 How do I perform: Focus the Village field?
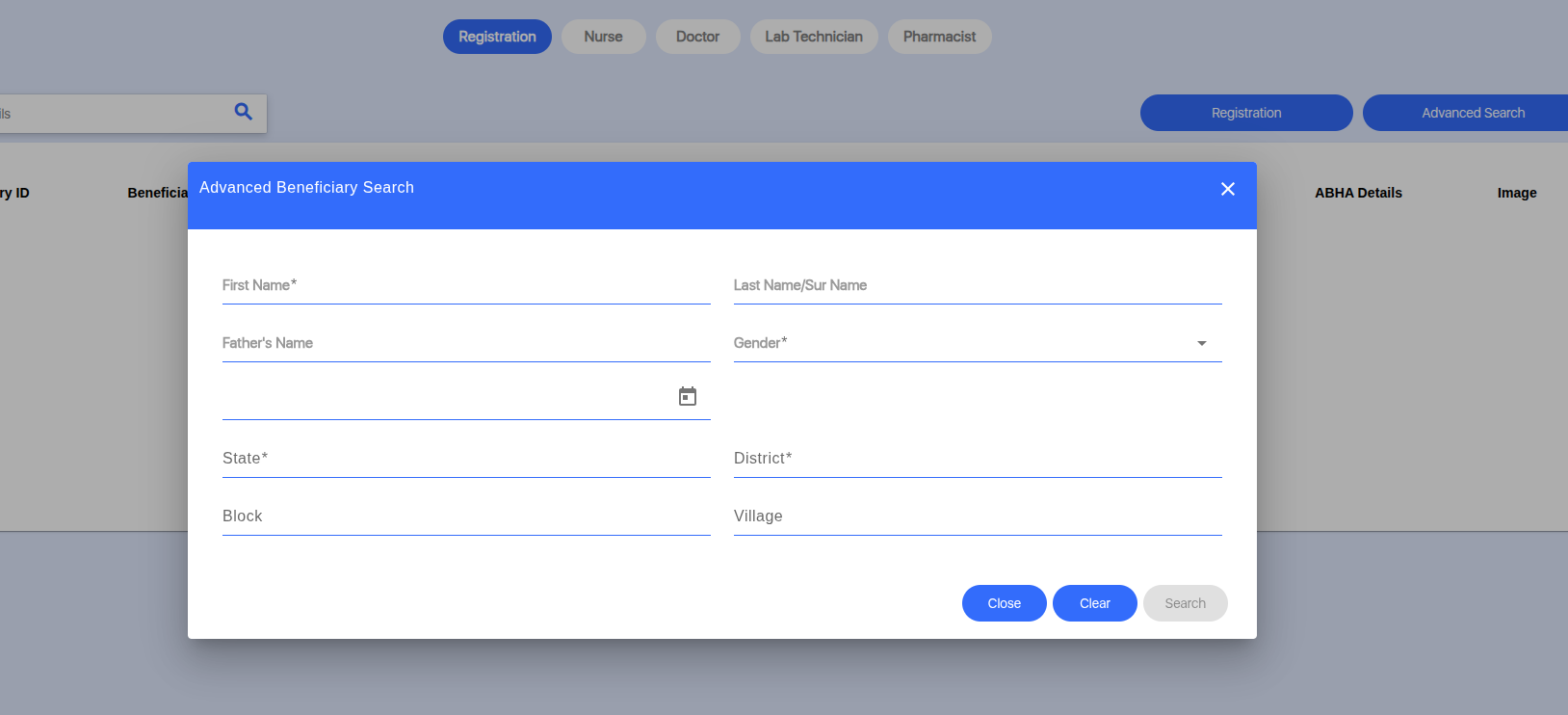pyautogui.click(x=977, y=516)
